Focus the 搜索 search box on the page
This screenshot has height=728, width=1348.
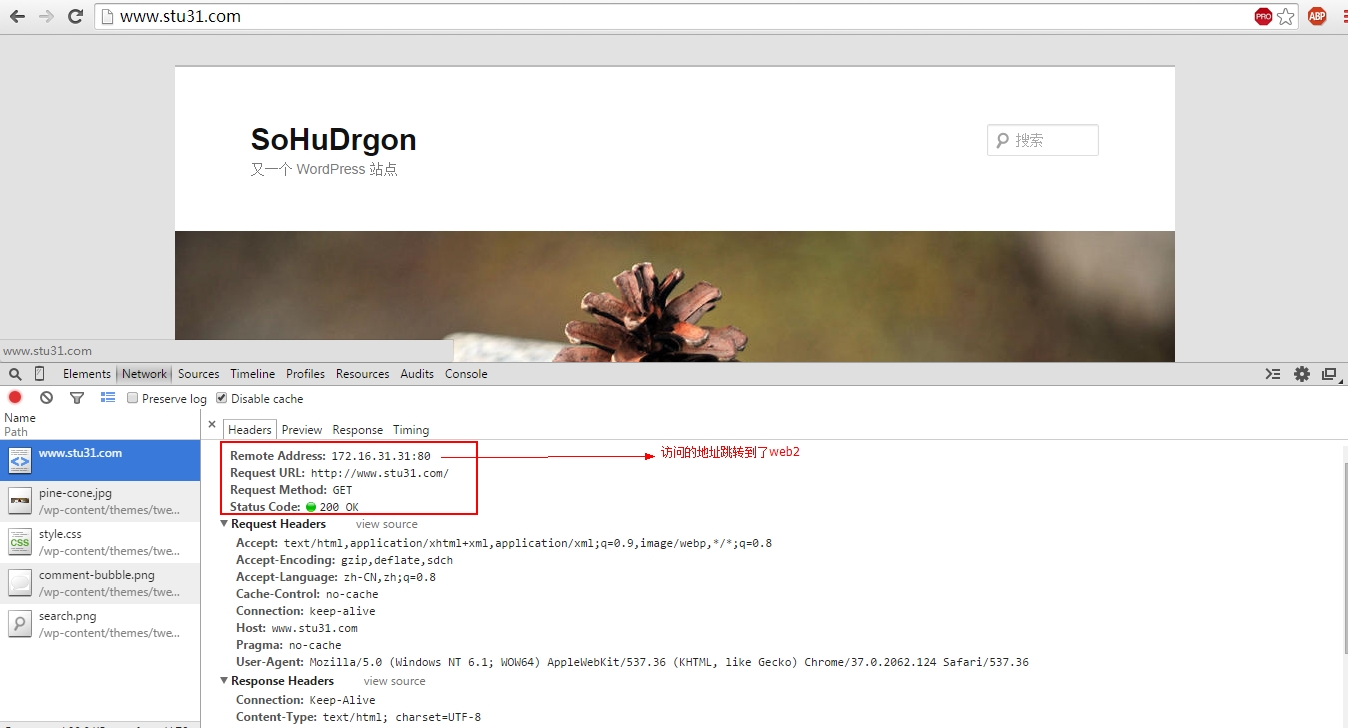[x=1043, y=140]
